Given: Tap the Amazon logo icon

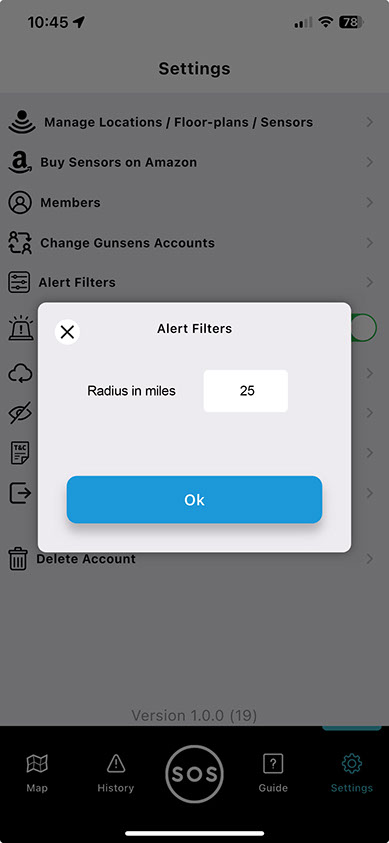Looking at the screenshot, I should click(20, 162).
